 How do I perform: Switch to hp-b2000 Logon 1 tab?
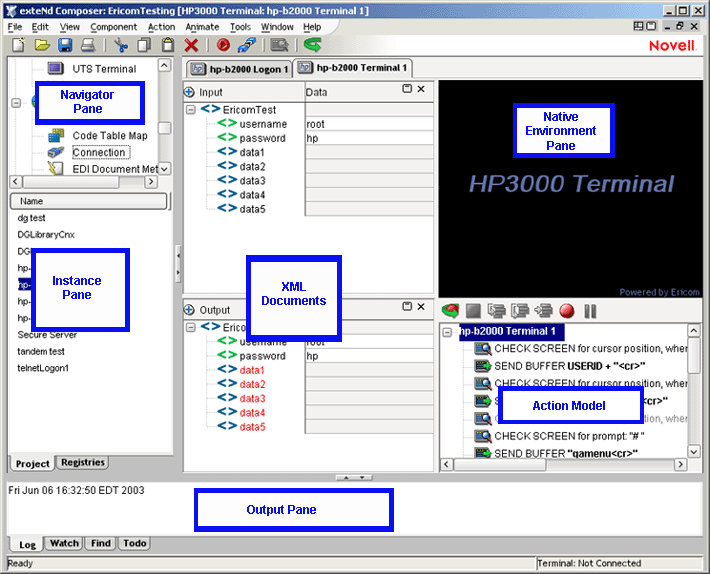click(x=239, y=69)
